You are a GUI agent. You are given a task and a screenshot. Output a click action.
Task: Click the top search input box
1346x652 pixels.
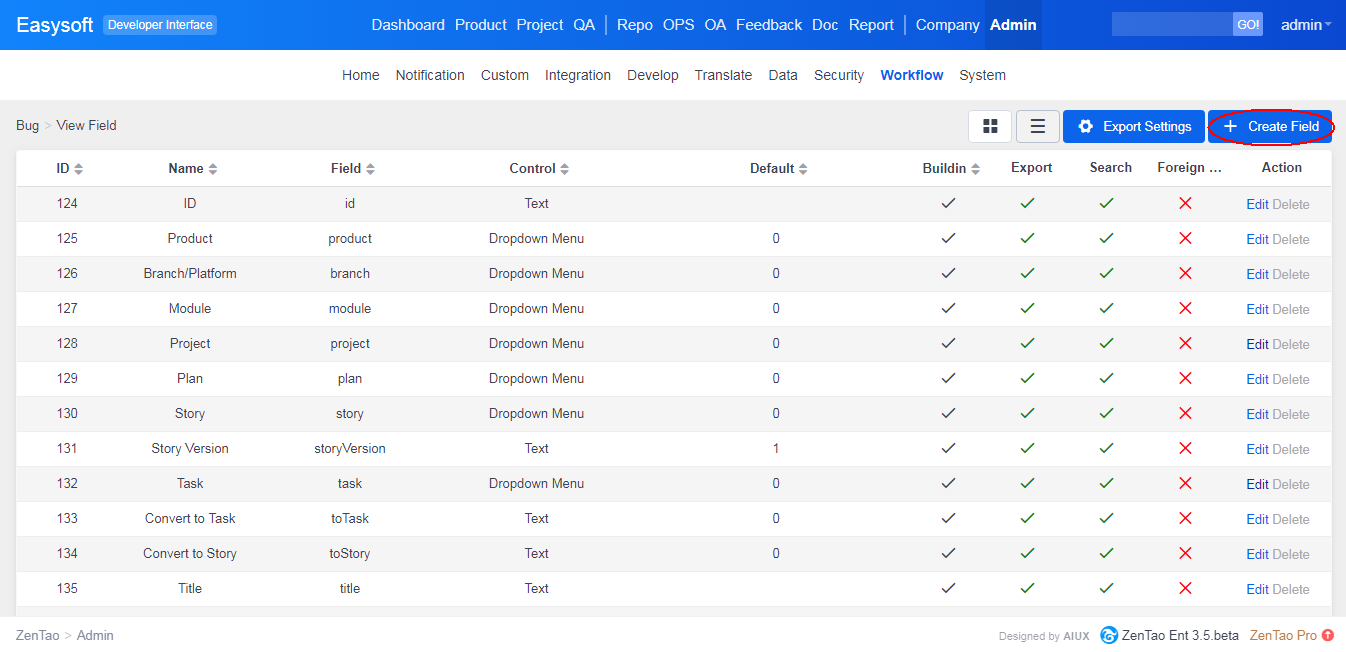(x=1172, y=25)
